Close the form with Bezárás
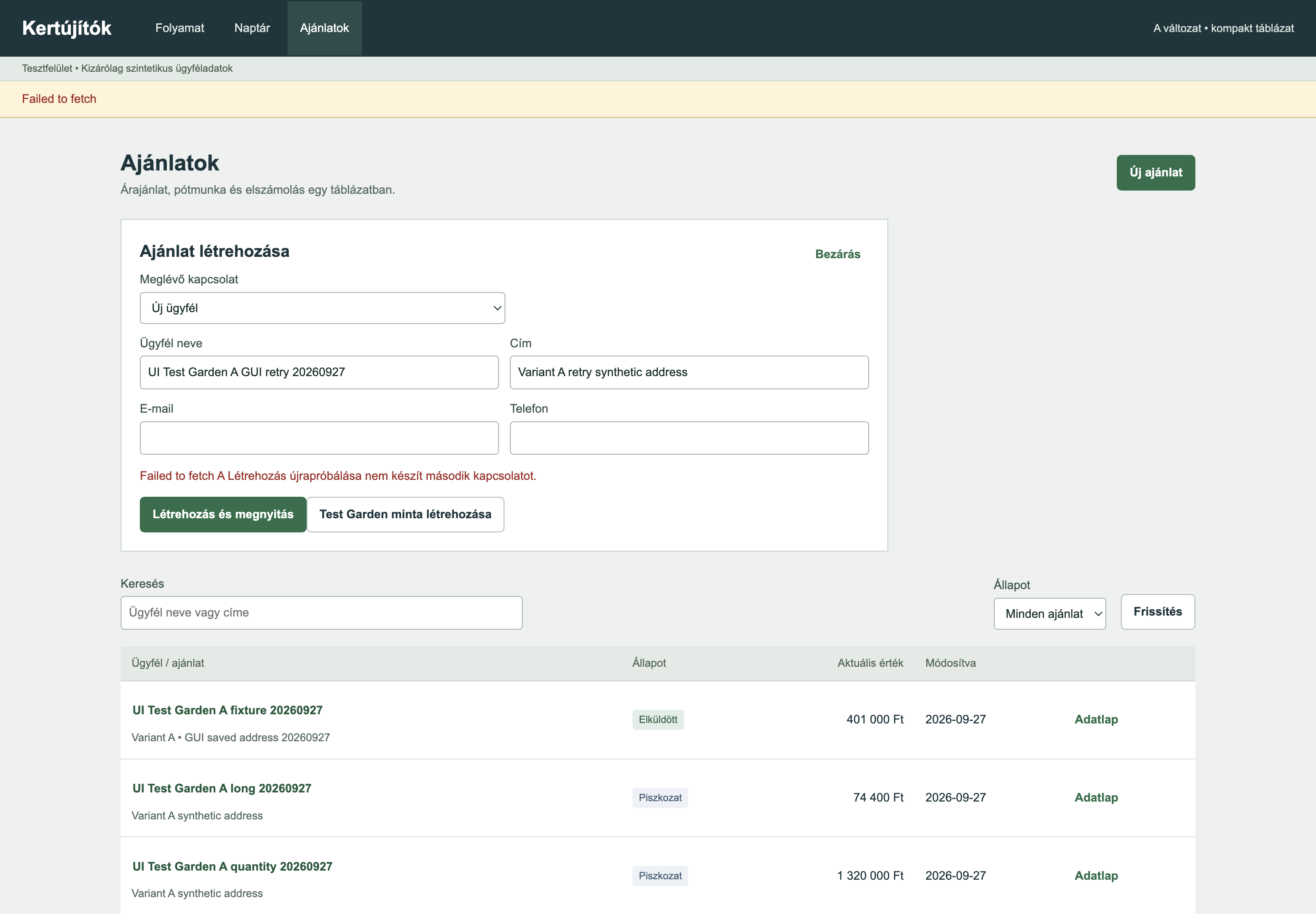Viewport: 1316px width, 914px height. (837, 254)
